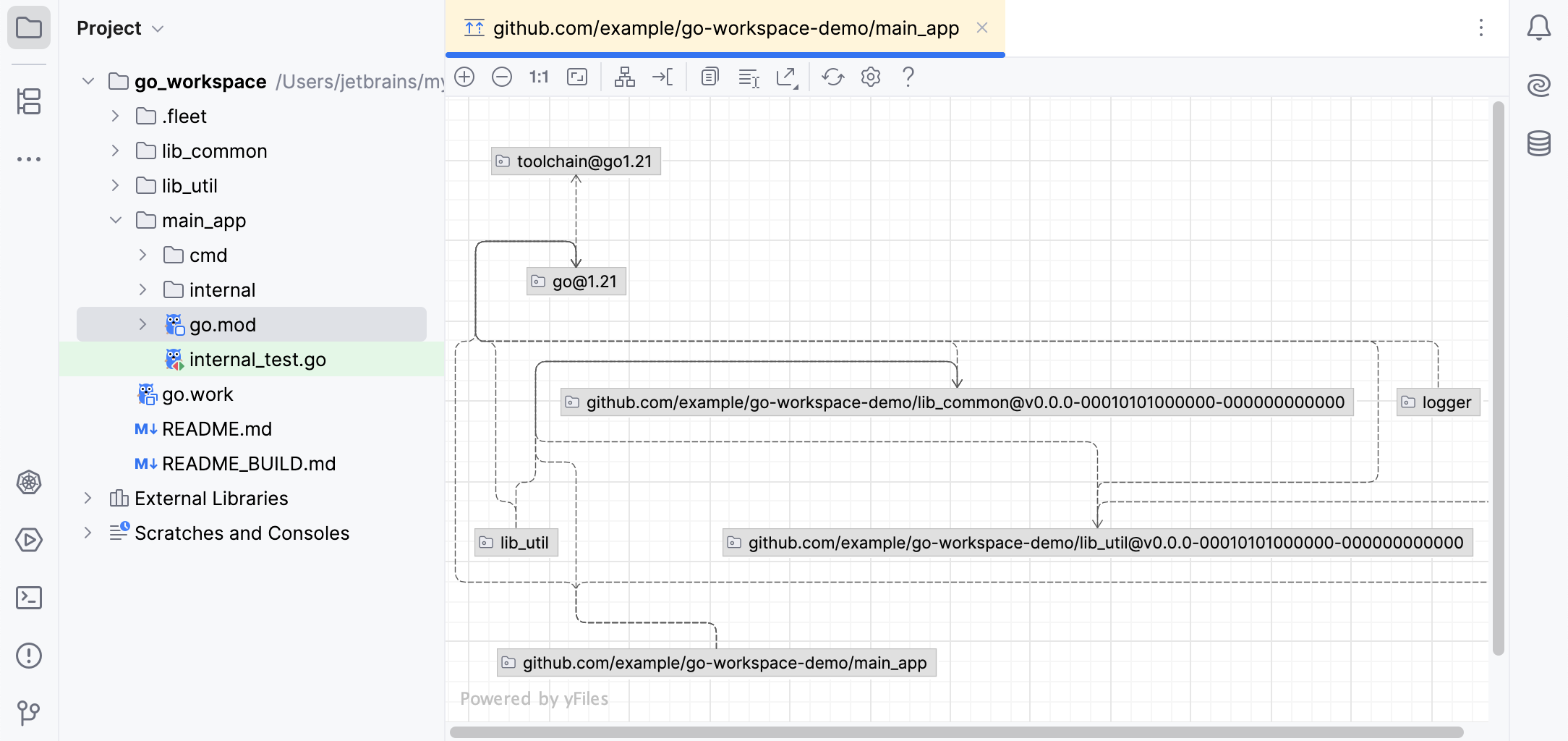Open the Git version control panel
The image size is (1568, 741).
(x=28, y=714)
